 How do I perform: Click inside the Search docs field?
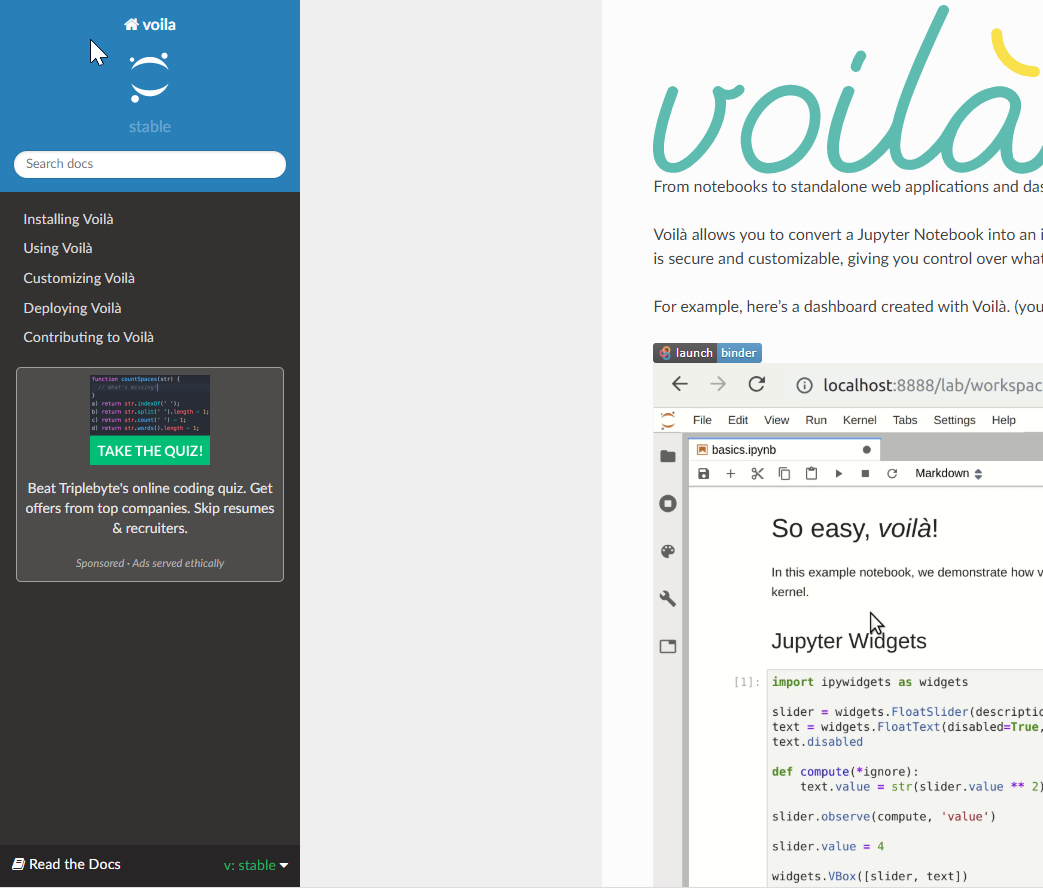[149, 164]
